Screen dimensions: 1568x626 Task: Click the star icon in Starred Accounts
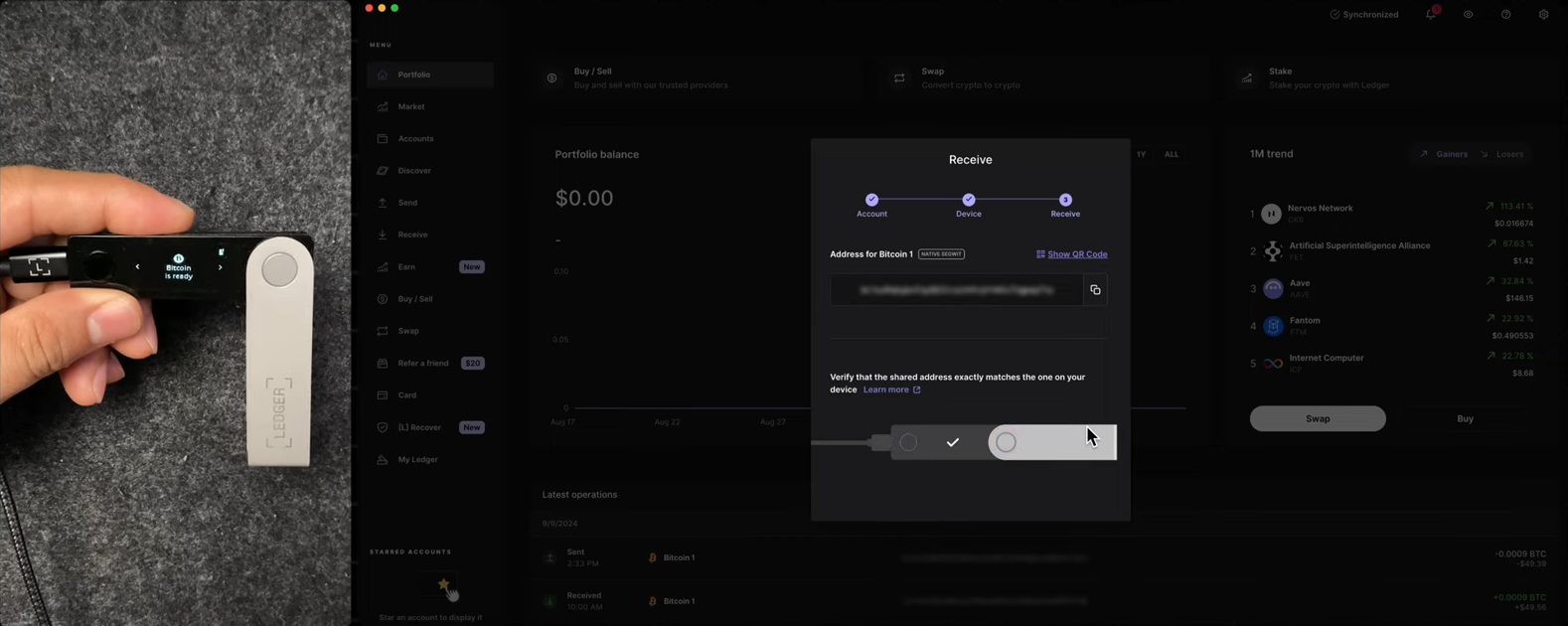pos(443,584)
